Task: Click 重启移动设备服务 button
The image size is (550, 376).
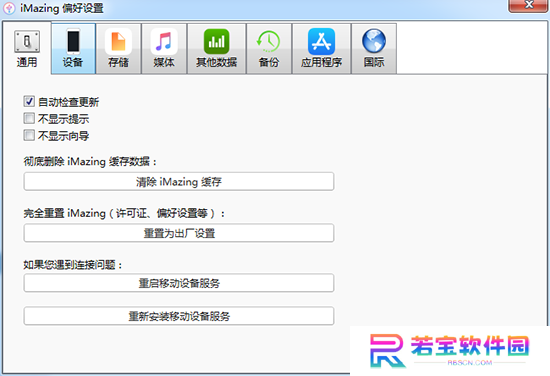Action: click(179, 283)
